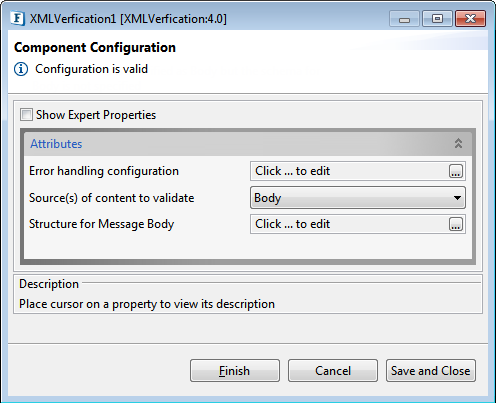
Task: Click the Finish button
Action: [x=235, y=371]
